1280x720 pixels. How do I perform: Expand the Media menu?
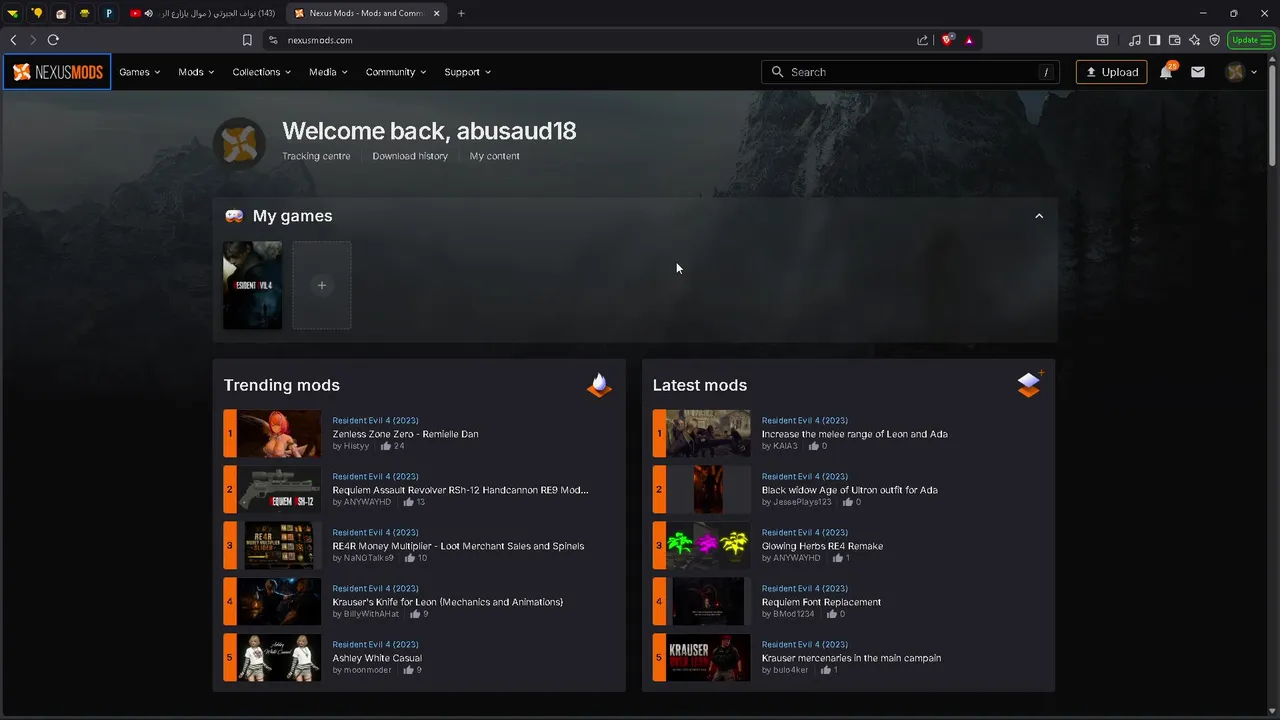[328, 72]
